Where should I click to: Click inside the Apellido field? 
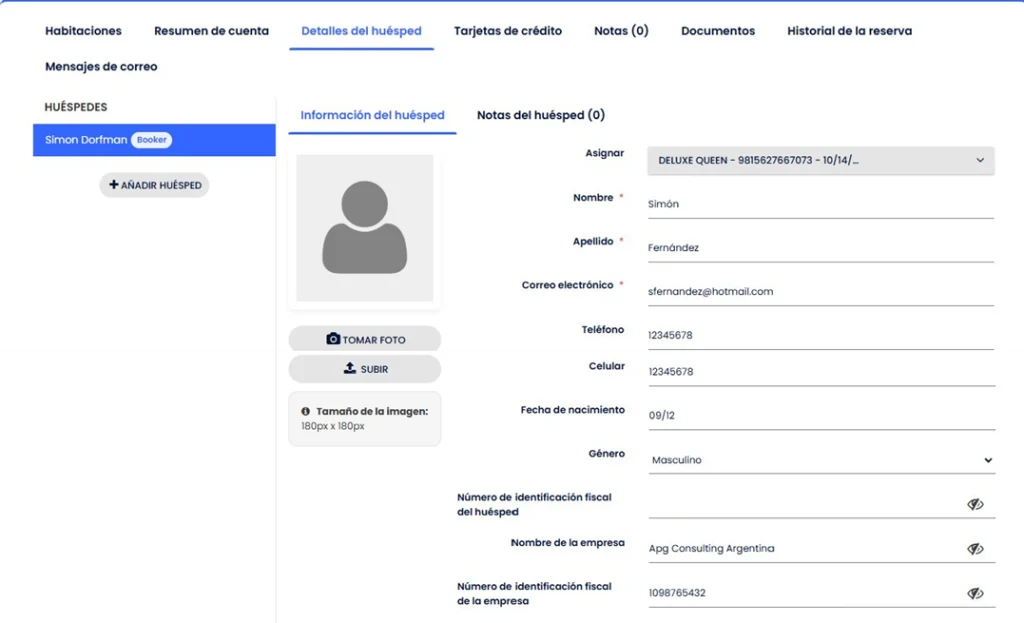pyautogui.click(x=820, y=247)
